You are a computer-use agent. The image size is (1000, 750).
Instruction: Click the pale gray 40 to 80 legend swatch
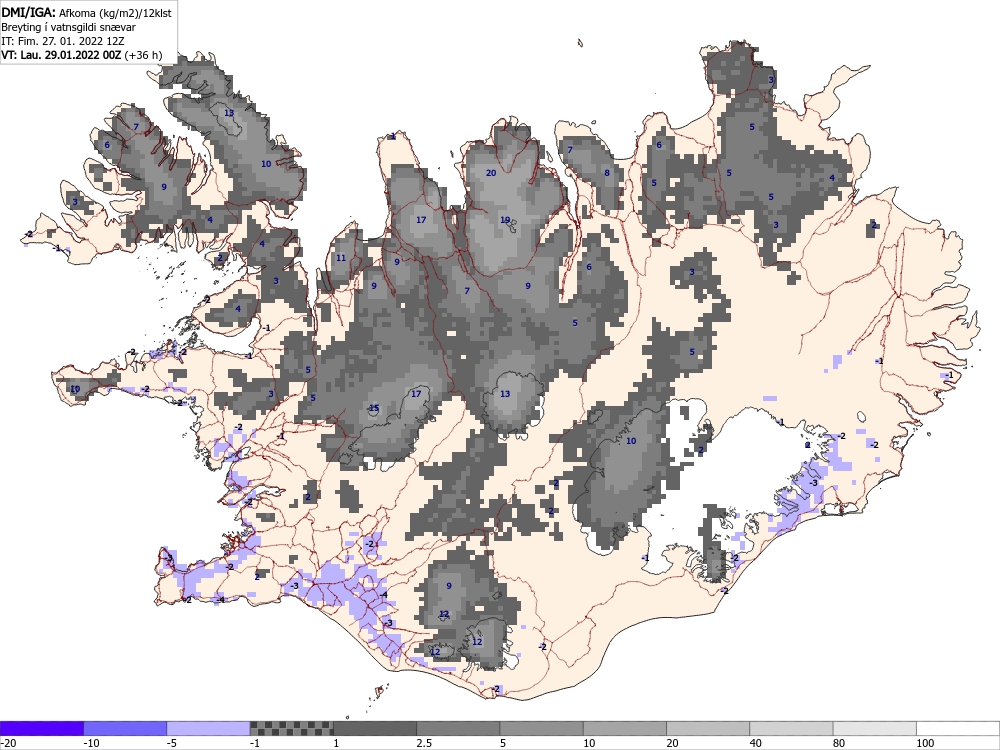tap(791, 728)
